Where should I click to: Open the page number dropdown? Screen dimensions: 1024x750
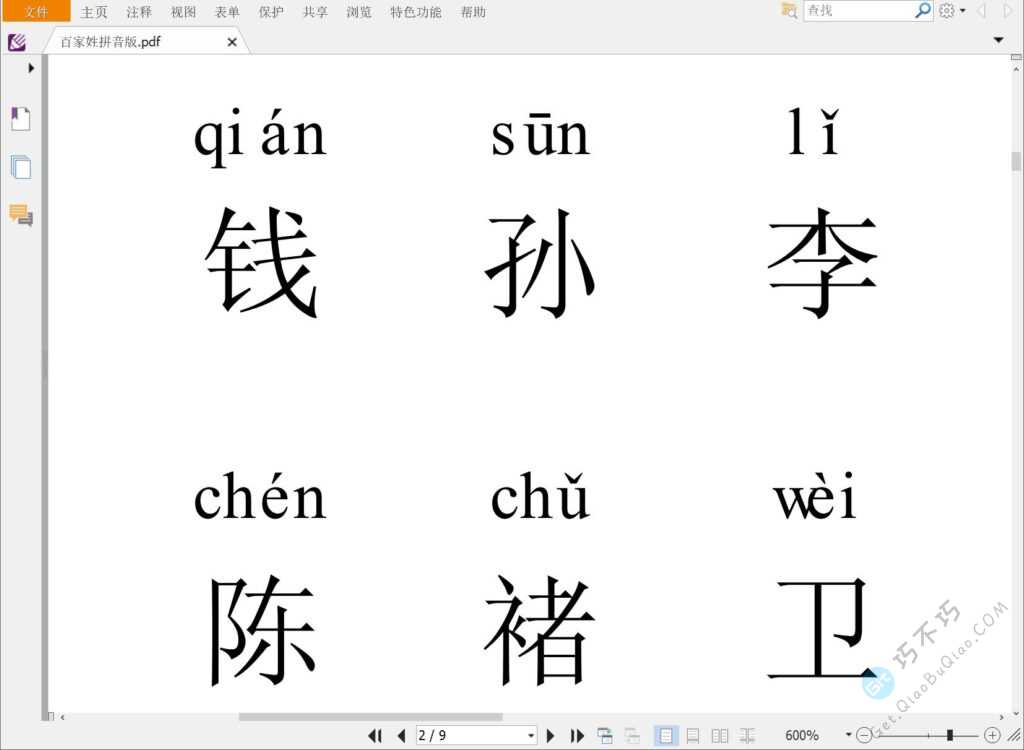tap(531, 736)
